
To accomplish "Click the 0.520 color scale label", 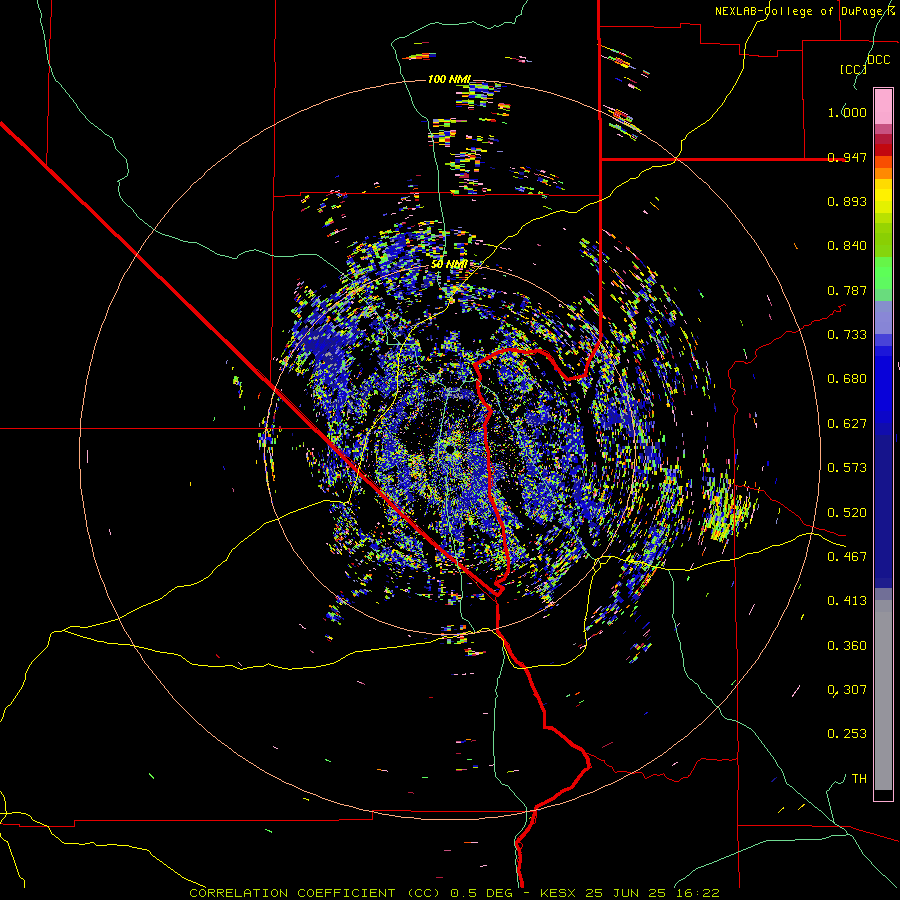I will (x=847, y=513).
